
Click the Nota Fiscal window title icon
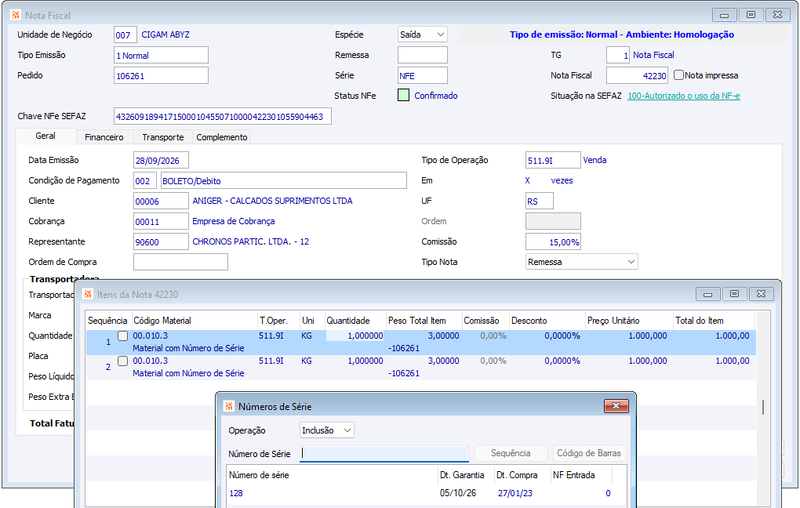click(16, 15)
